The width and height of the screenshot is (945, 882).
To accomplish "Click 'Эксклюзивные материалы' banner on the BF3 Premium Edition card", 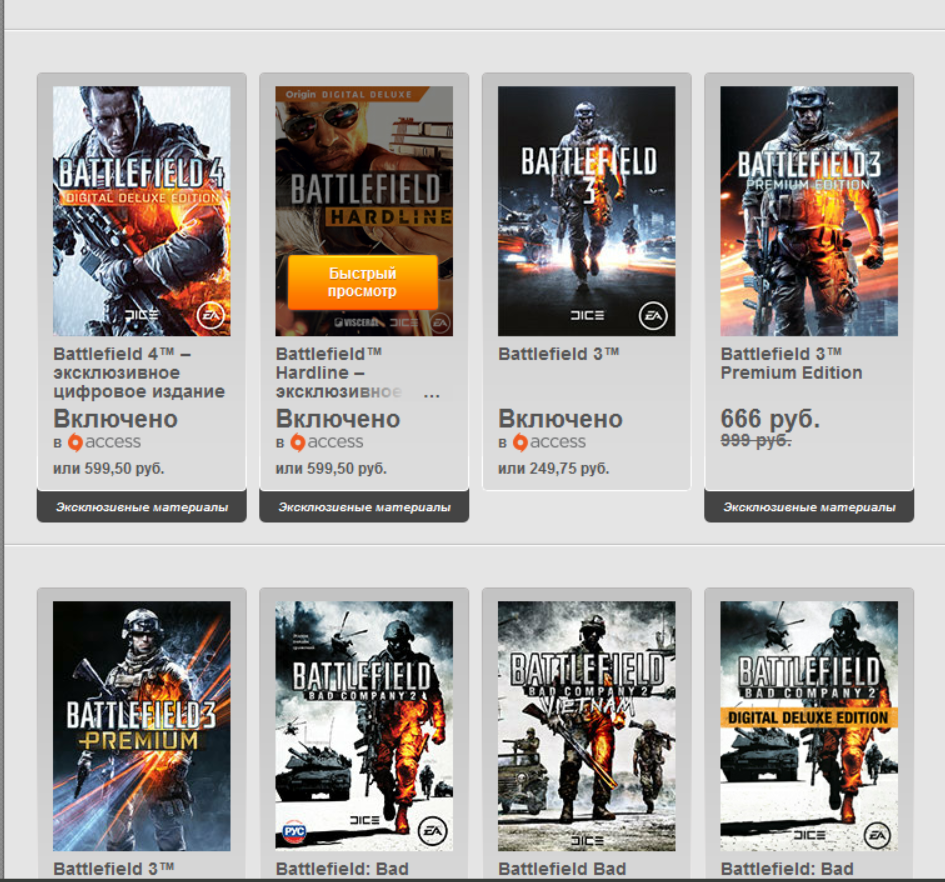I will click(x=809, y=507).
